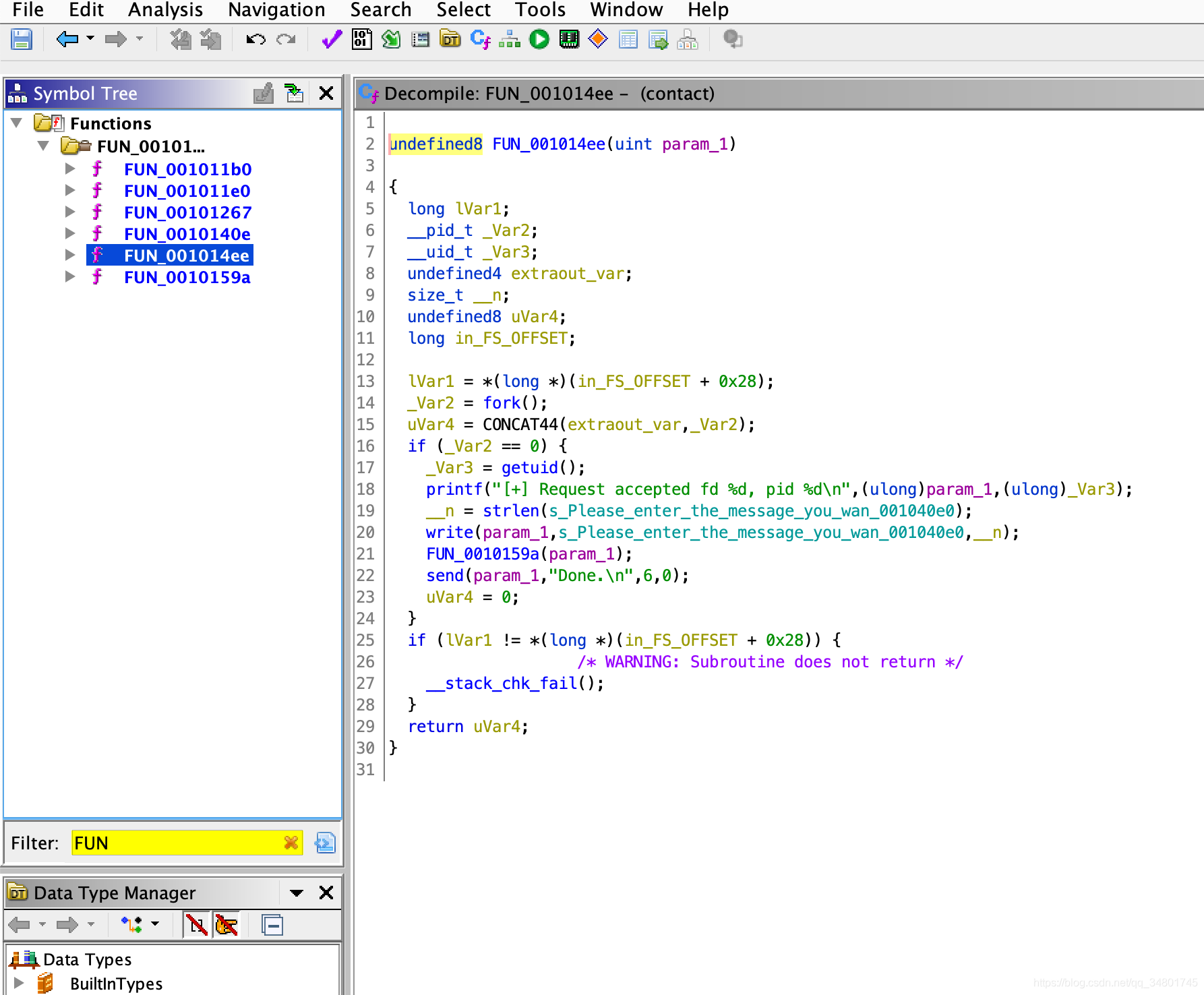Expand the FUN_001014ee function node
Image resolution: width=1204 pixels, height=995 pixels.
pos(70,255)
